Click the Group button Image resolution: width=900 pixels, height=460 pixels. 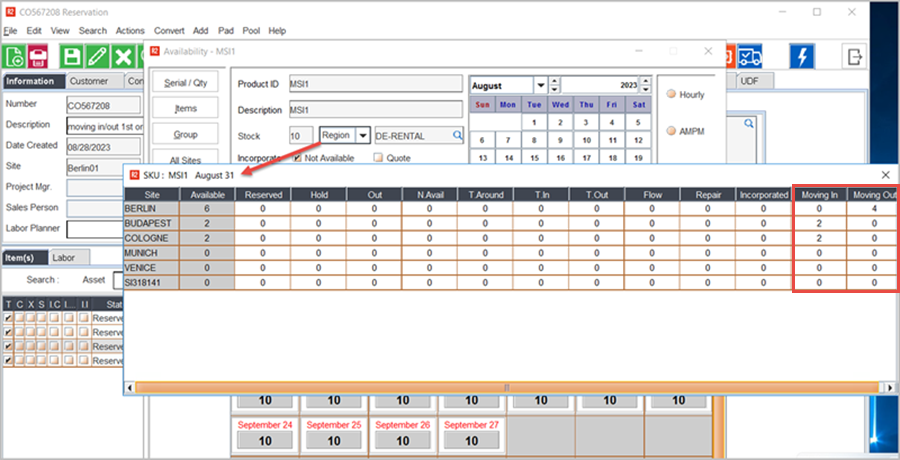click(x=185, y=134)
